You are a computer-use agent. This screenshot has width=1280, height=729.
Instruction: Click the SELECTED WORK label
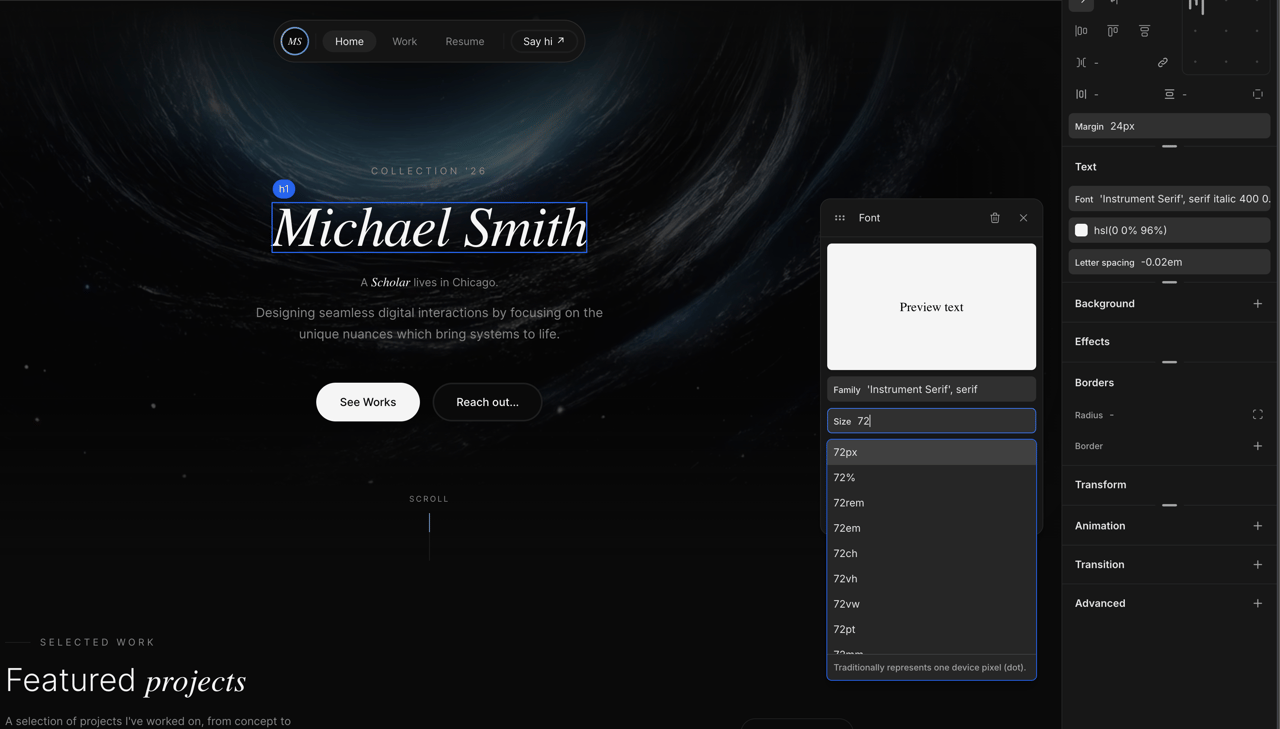click(x=98, y=643)
